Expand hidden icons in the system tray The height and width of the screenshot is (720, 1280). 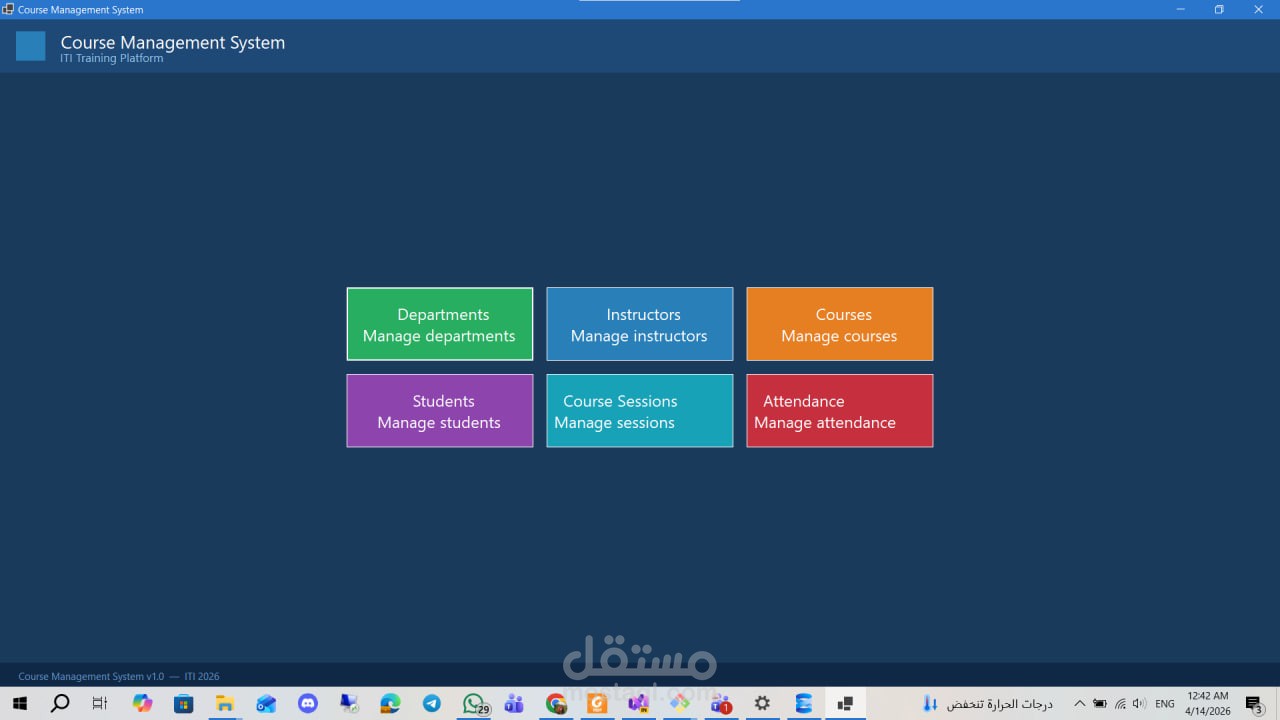coord(1080,703)
